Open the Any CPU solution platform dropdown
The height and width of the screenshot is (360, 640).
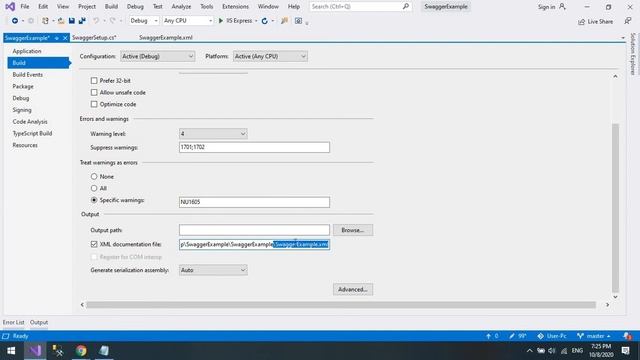pos(188,21)
